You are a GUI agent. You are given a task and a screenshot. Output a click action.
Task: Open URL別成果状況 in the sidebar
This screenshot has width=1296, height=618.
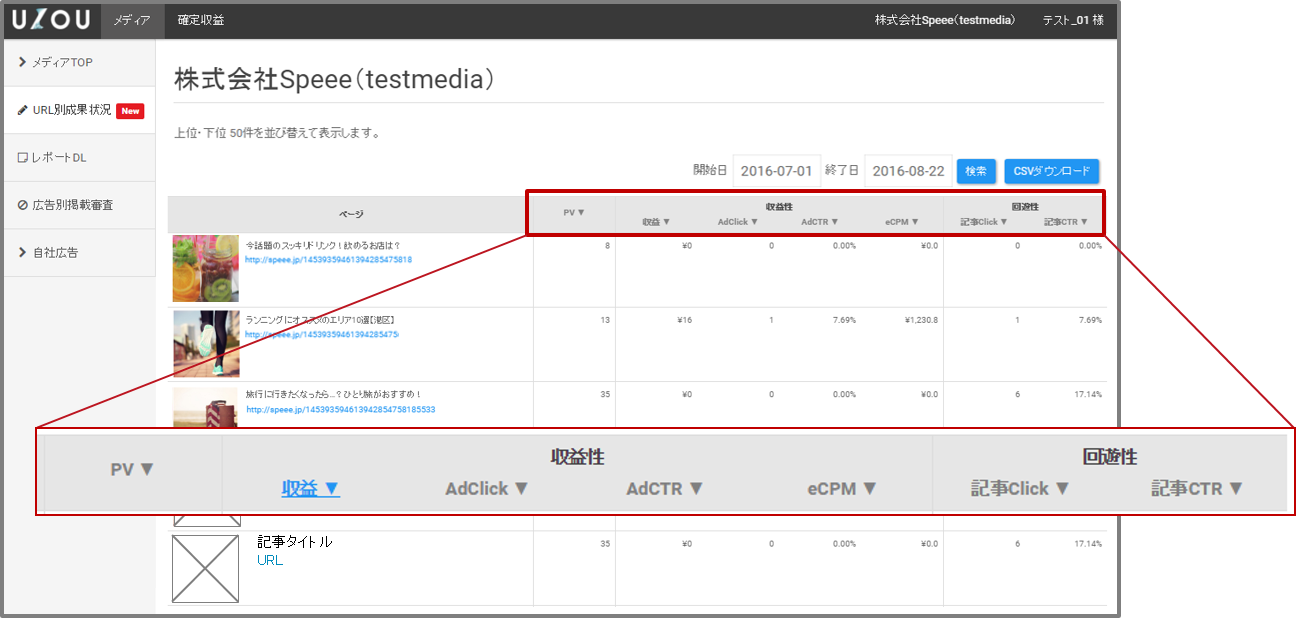71,110
